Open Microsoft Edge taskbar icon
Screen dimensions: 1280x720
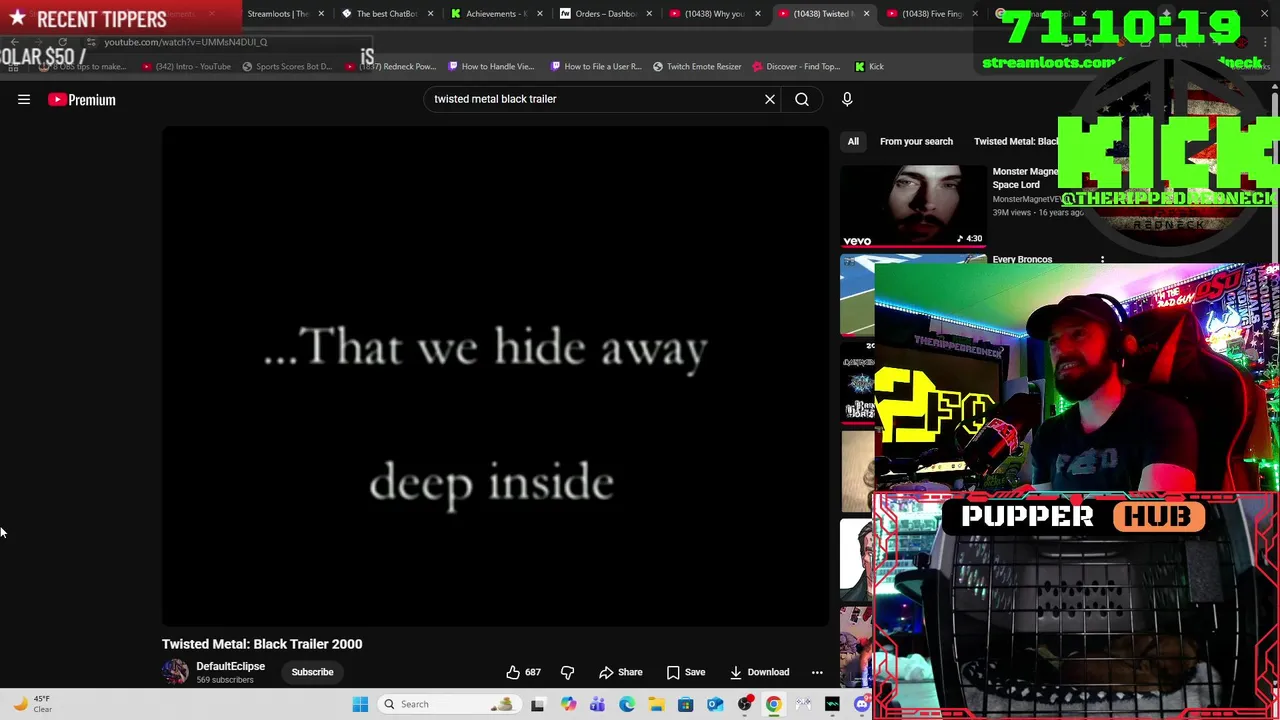(x=627, y=704)
